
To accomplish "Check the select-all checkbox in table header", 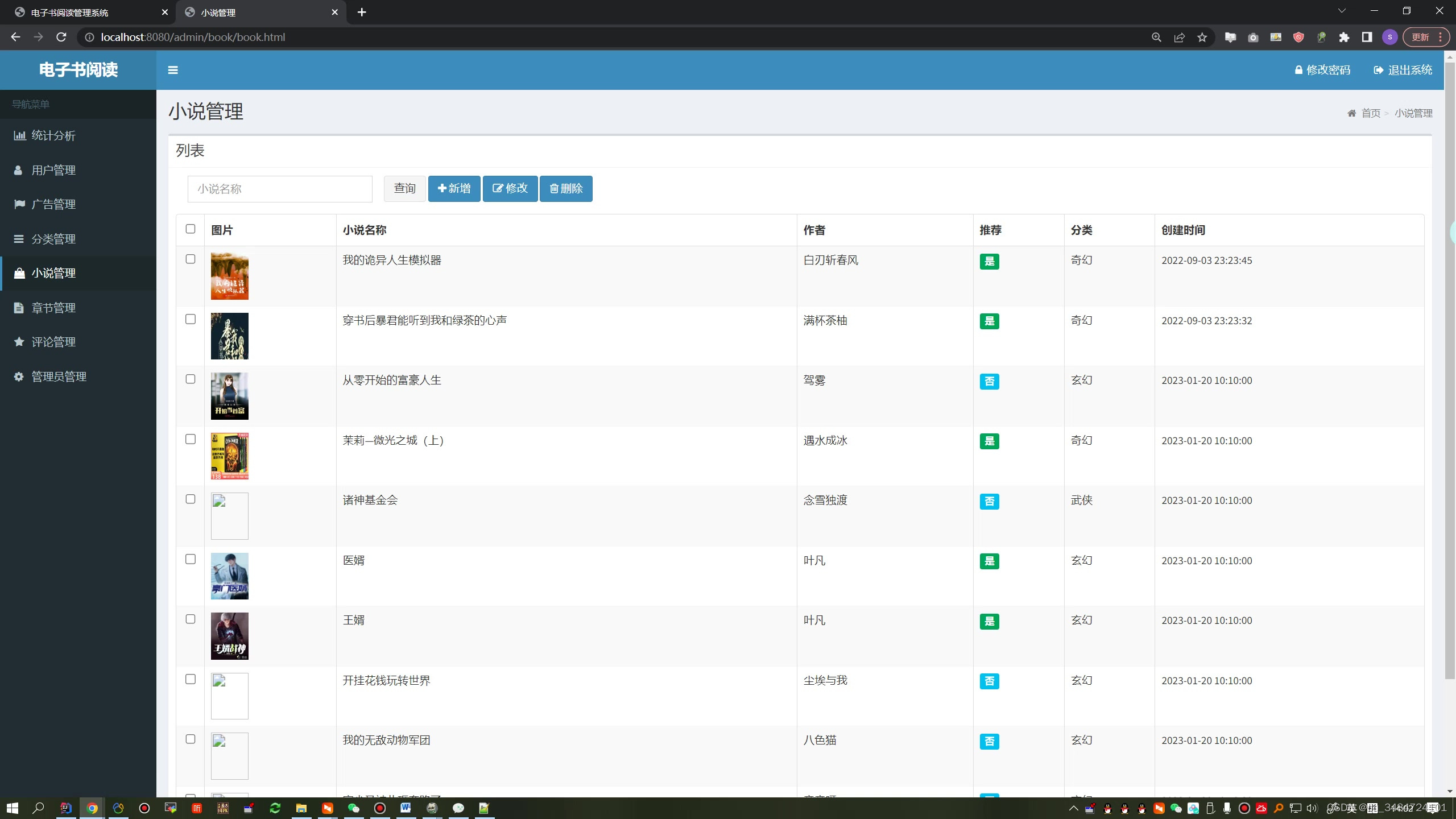I will (191, 229).
